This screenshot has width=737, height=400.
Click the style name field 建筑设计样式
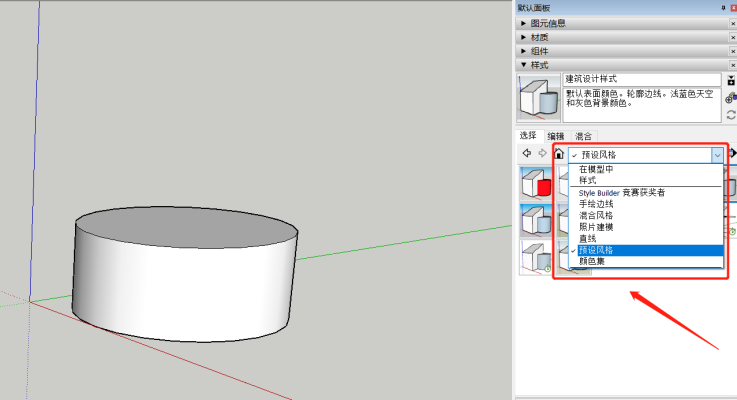(x=642, y=79)
